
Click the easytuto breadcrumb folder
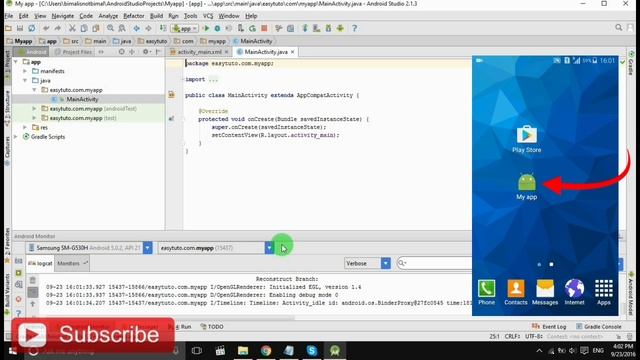153,41
